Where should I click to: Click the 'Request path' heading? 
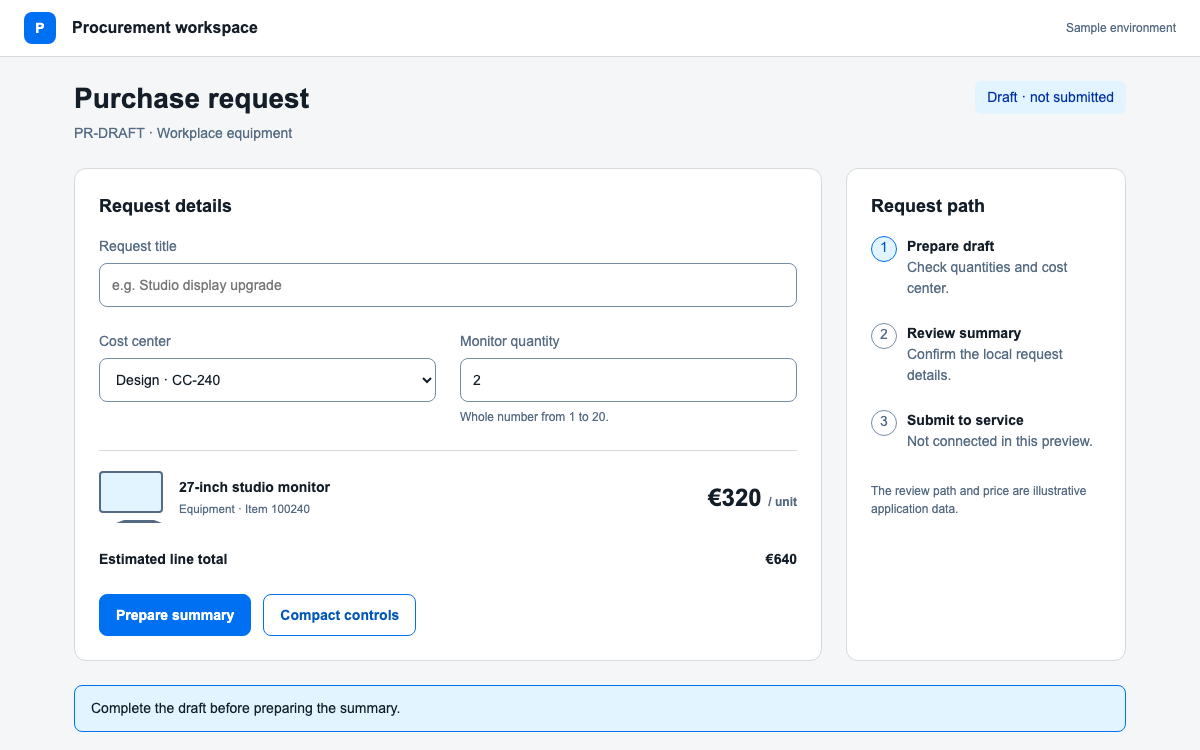click(x=928, y=206)
